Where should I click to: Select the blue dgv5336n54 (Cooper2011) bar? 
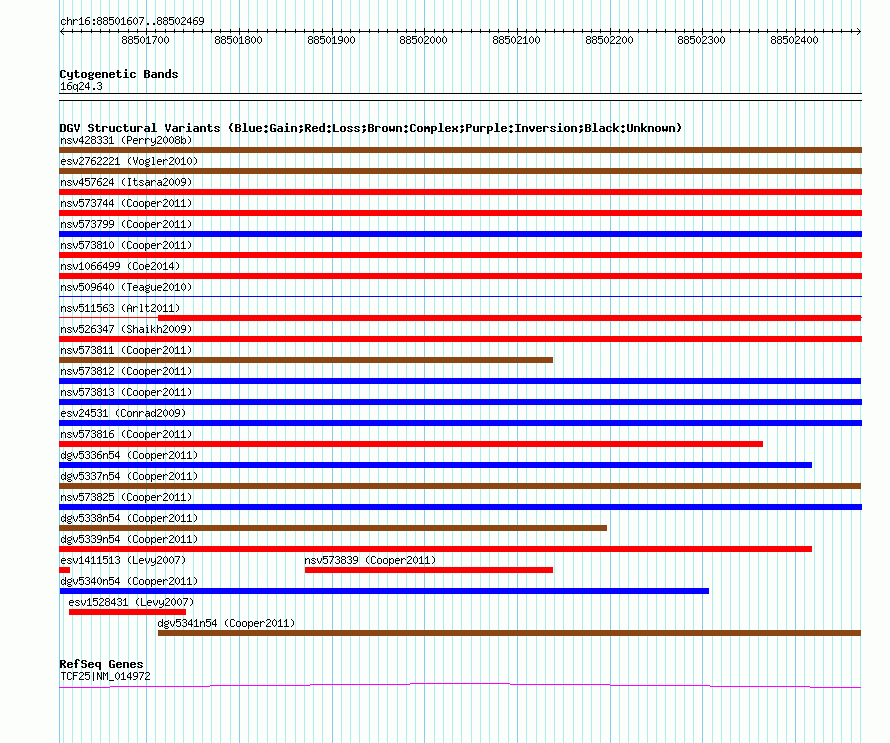(435, 465)
